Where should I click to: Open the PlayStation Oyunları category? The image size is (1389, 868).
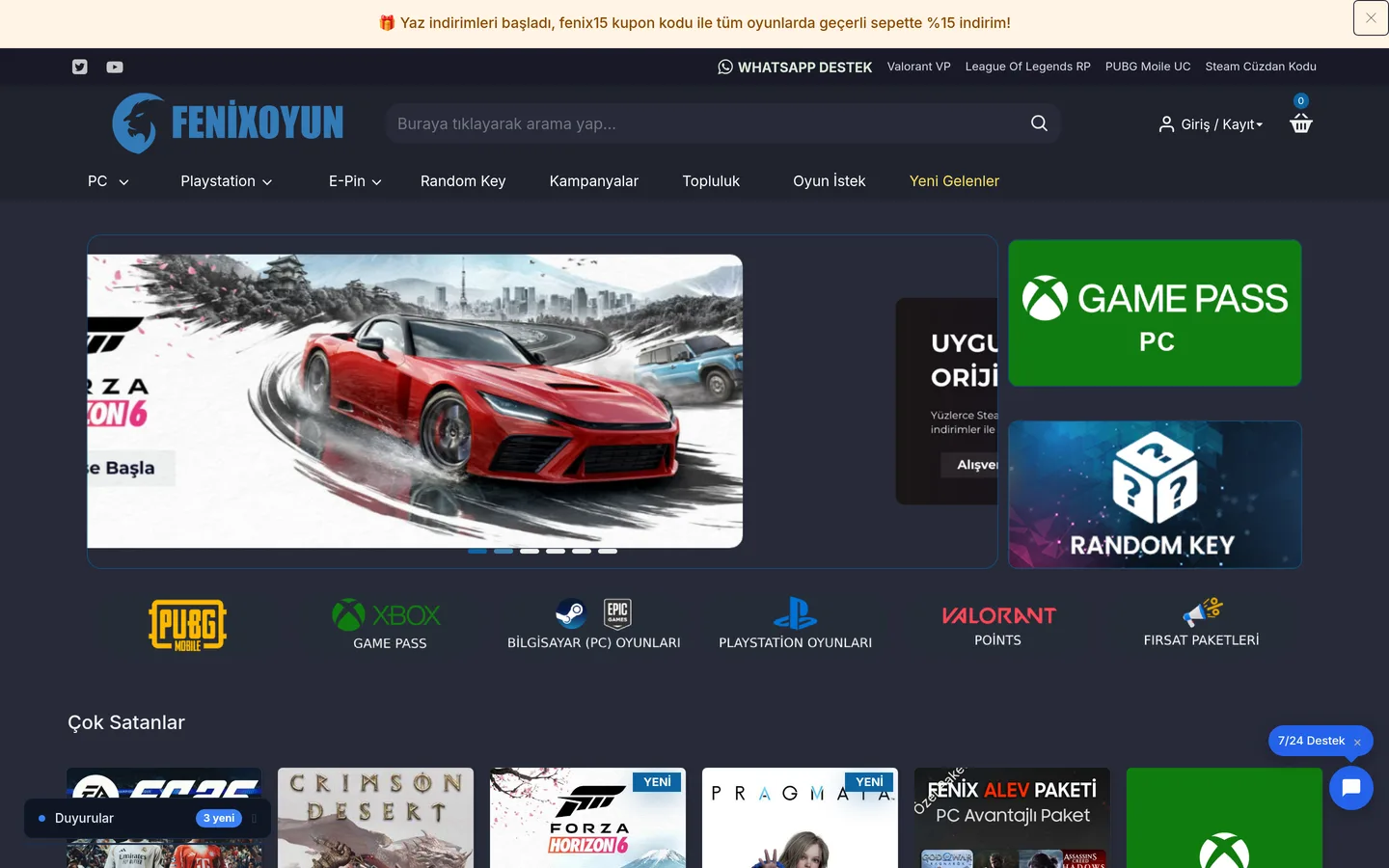pos(796,625)
